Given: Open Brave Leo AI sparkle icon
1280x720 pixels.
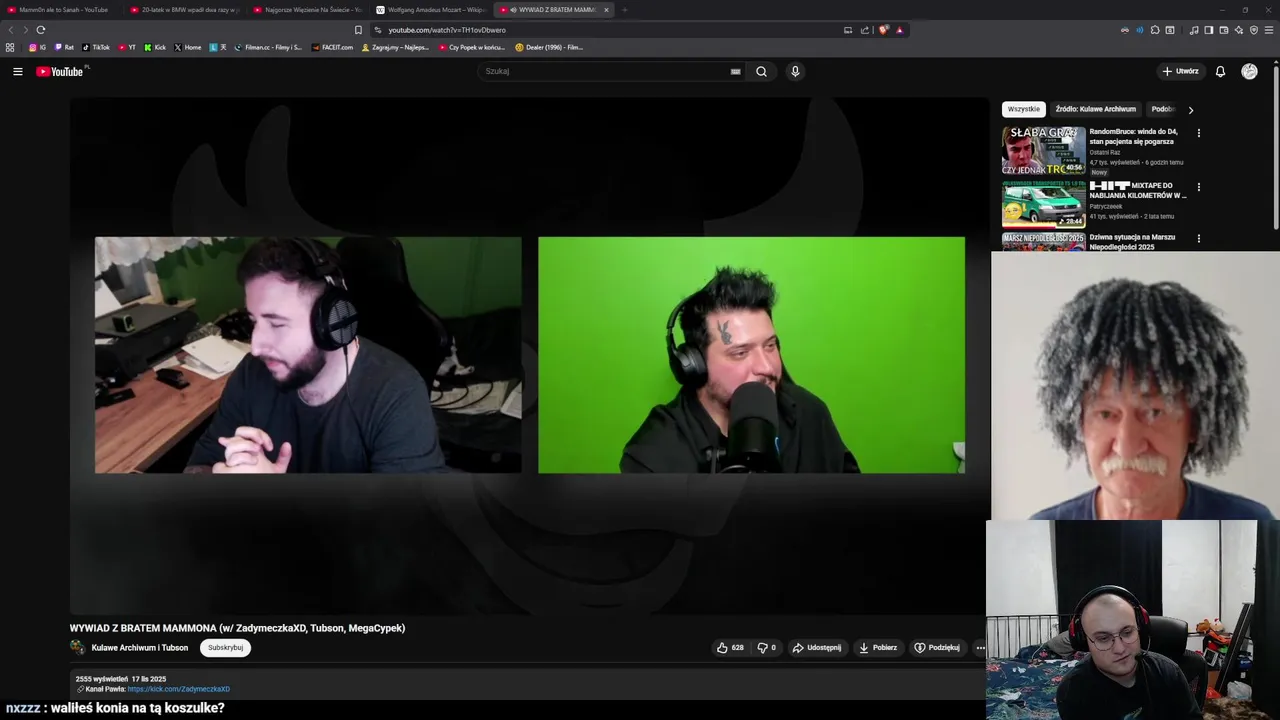Looking at the screenshot, I should tap(1239, 30).
